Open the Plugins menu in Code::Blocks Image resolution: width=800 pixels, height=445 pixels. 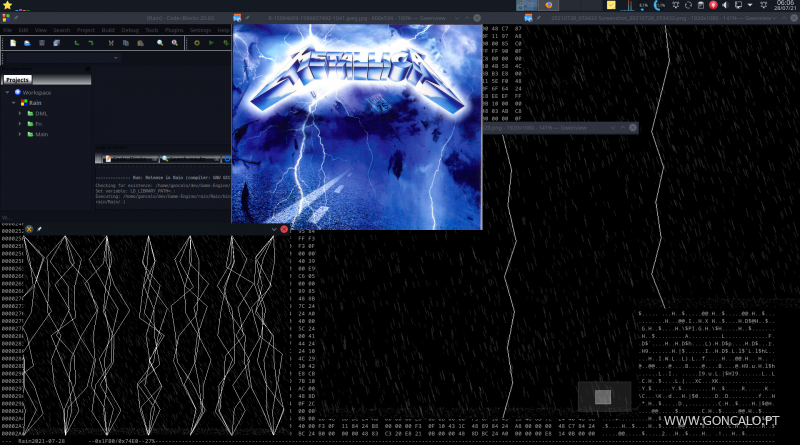174,30
